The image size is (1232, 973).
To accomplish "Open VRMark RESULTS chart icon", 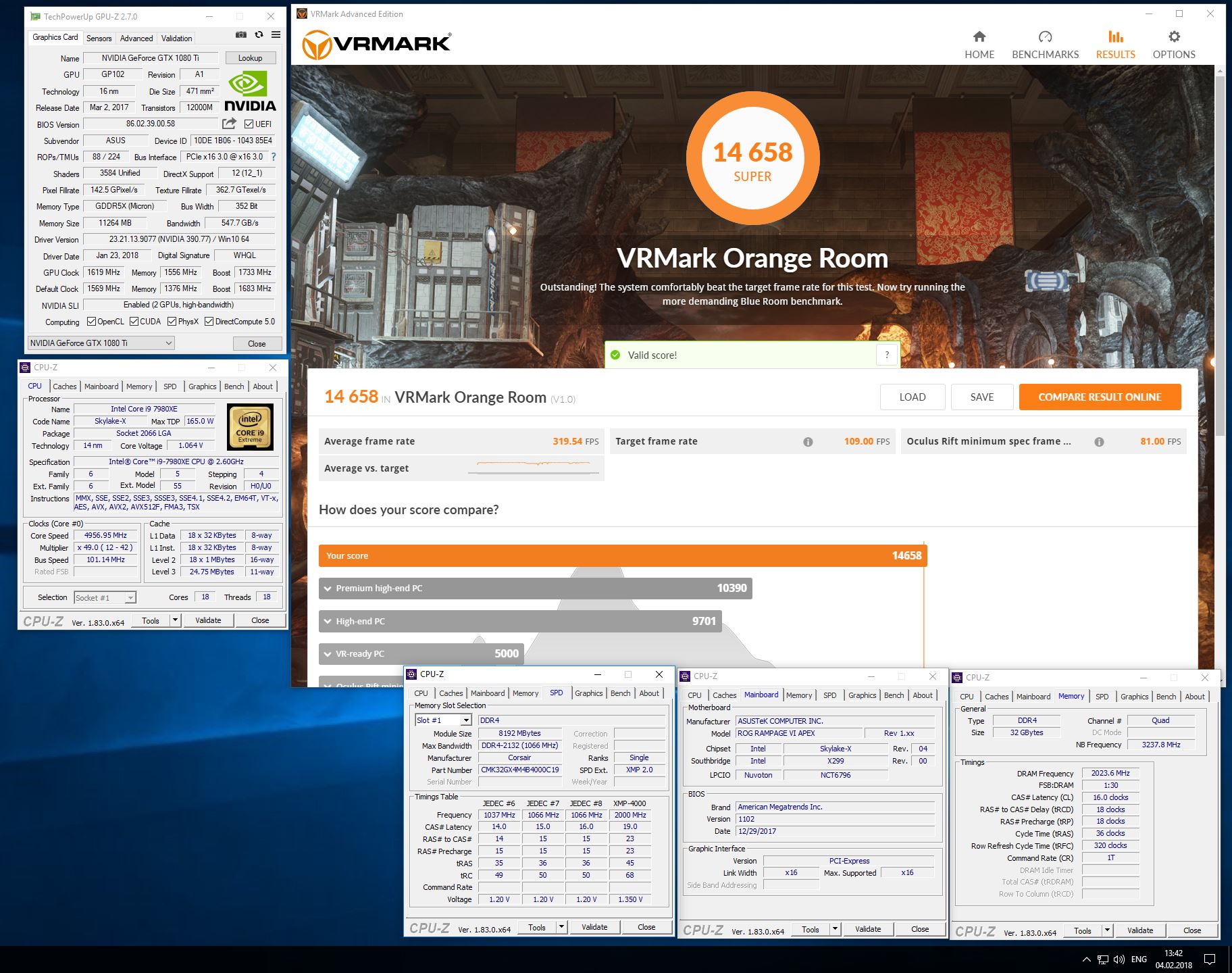I will [1115, 36].
